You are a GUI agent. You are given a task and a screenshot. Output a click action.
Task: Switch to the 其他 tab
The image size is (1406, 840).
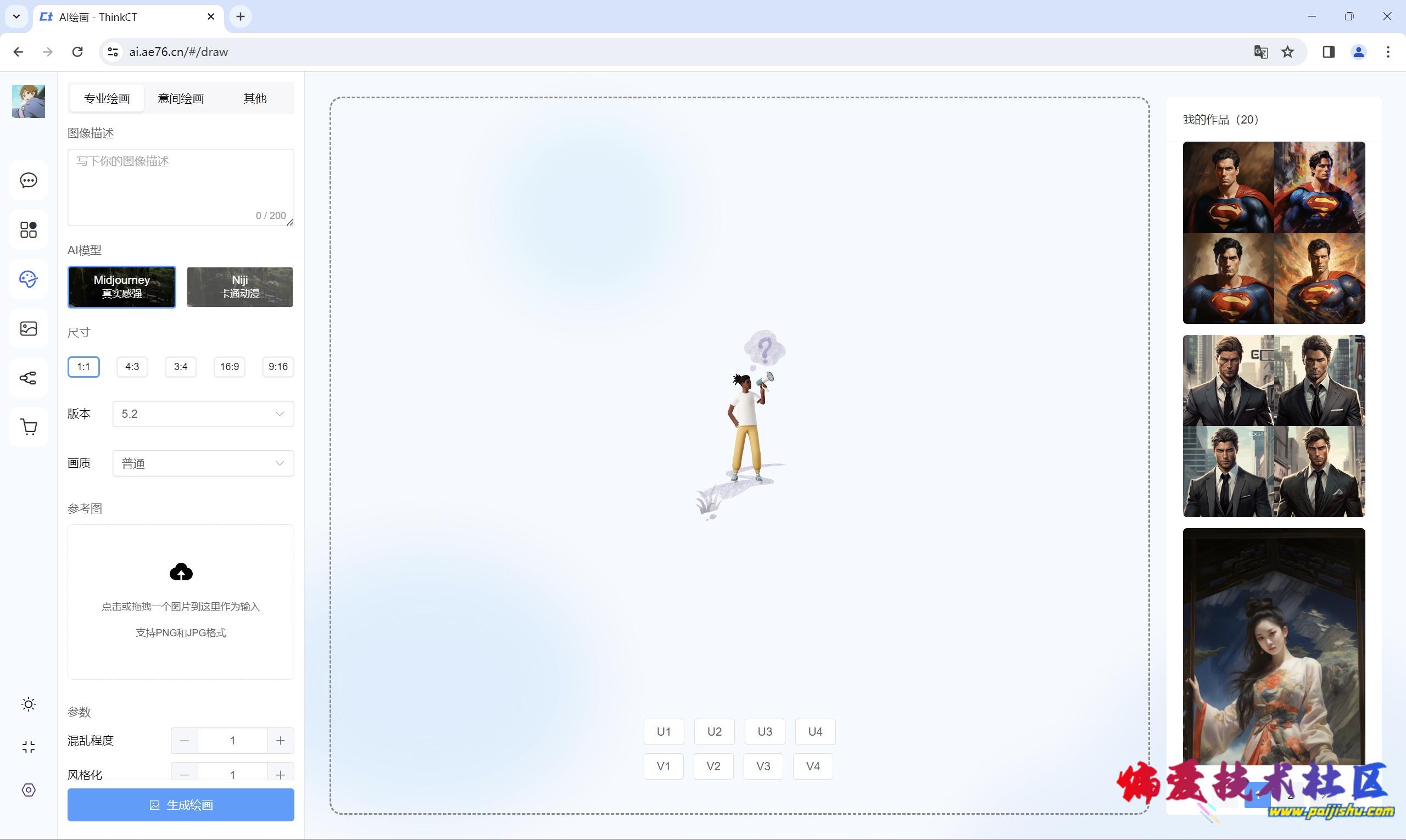click(255, 98)
